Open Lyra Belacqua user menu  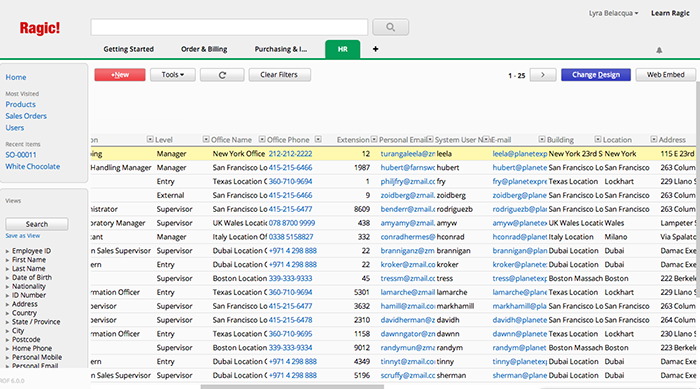coord(613,13)
